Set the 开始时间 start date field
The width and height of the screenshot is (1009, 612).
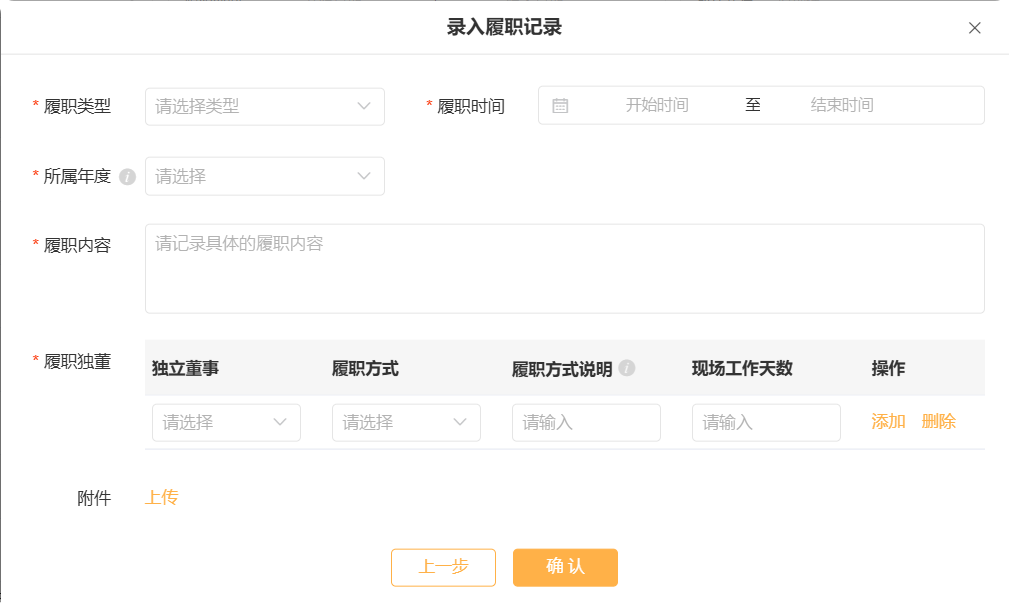657,105
